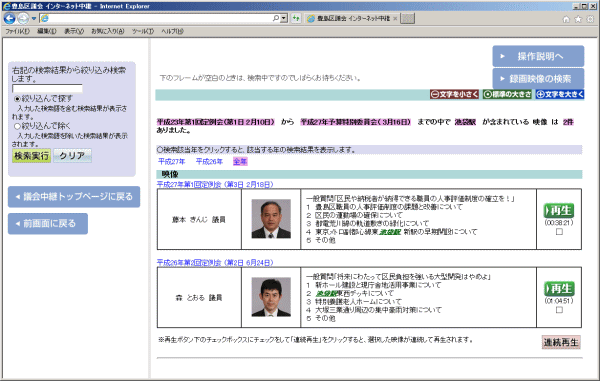Open the ヘルプ(H) menu
The width and height of the screenshot is (600, 381).
point(172,31)
